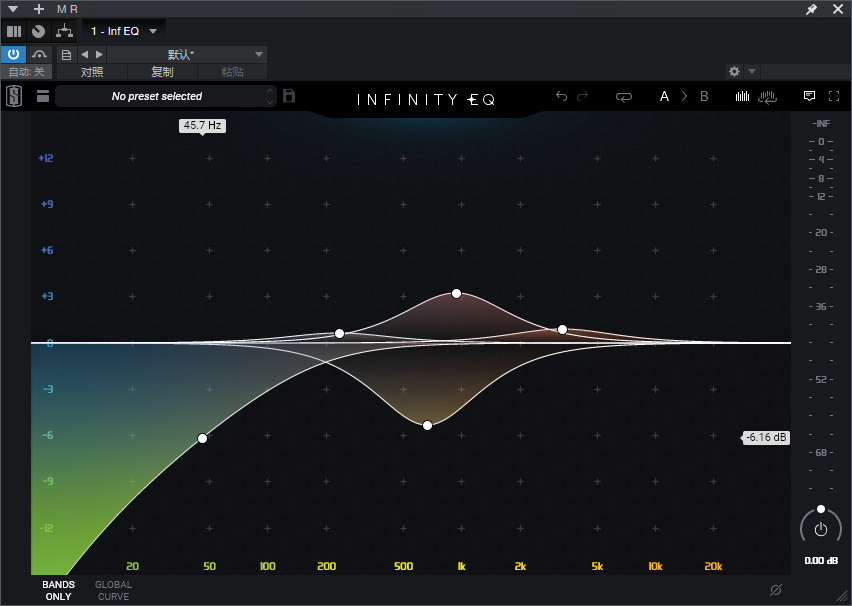Select the A state
Viewport: 852px width, 606px height.
[x=664, y=96]
